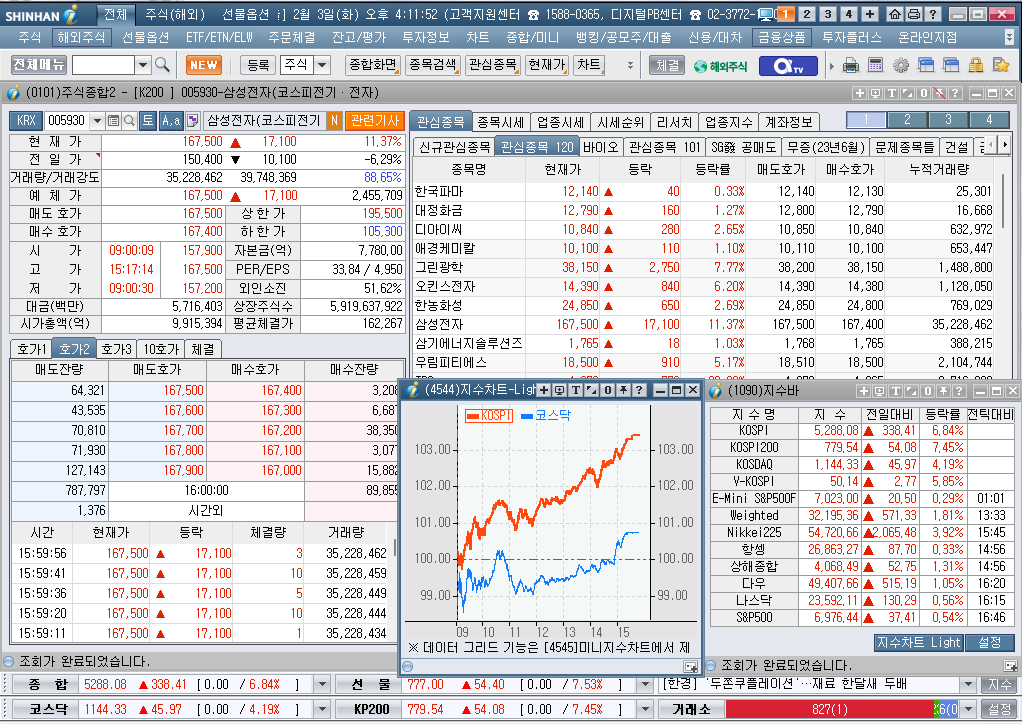Viewport: 1022px width, 724px height.
Task: Click the star favorites icon in the toolbar
Action: click(1000, 65)
